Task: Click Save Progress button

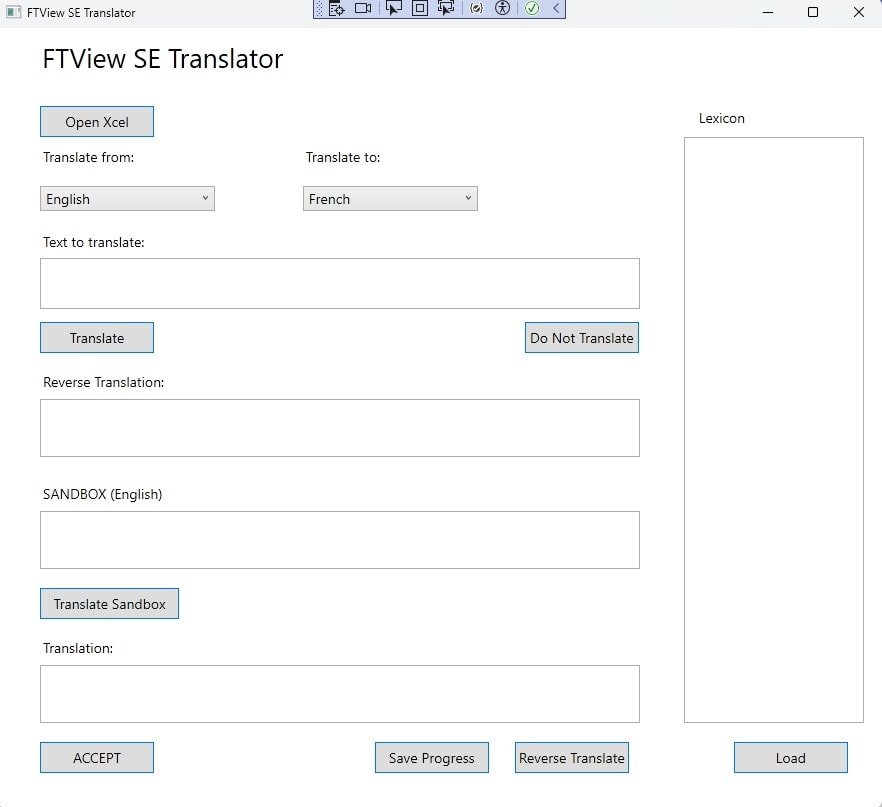Action: (x=431, y=758)
